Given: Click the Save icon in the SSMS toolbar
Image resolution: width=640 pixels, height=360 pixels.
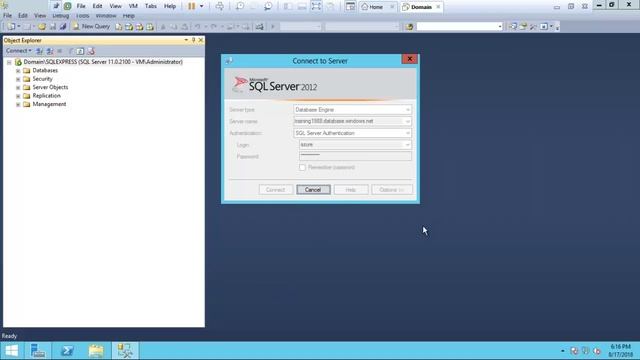Looking at the screenshot, I should pyautogui.click(x=53, y=27).
